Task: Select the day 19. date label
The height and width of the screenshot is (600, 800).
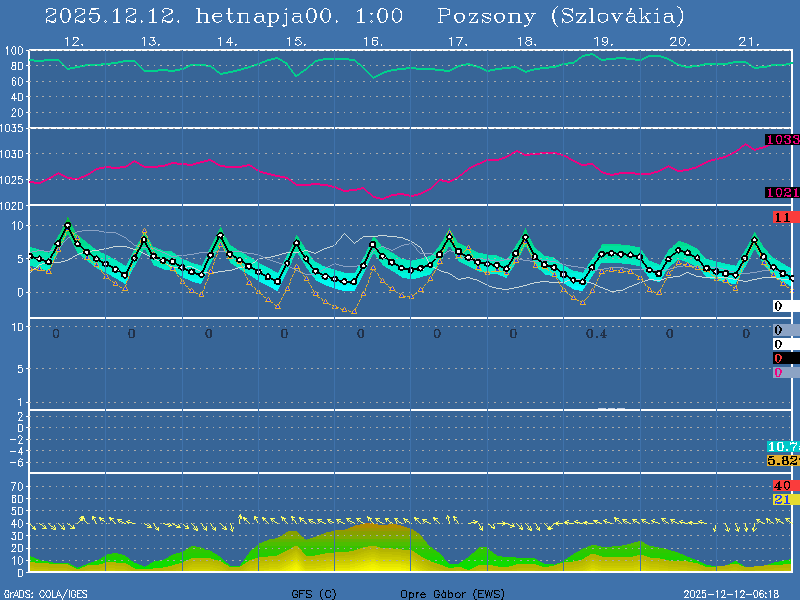Action: [603, 42]
